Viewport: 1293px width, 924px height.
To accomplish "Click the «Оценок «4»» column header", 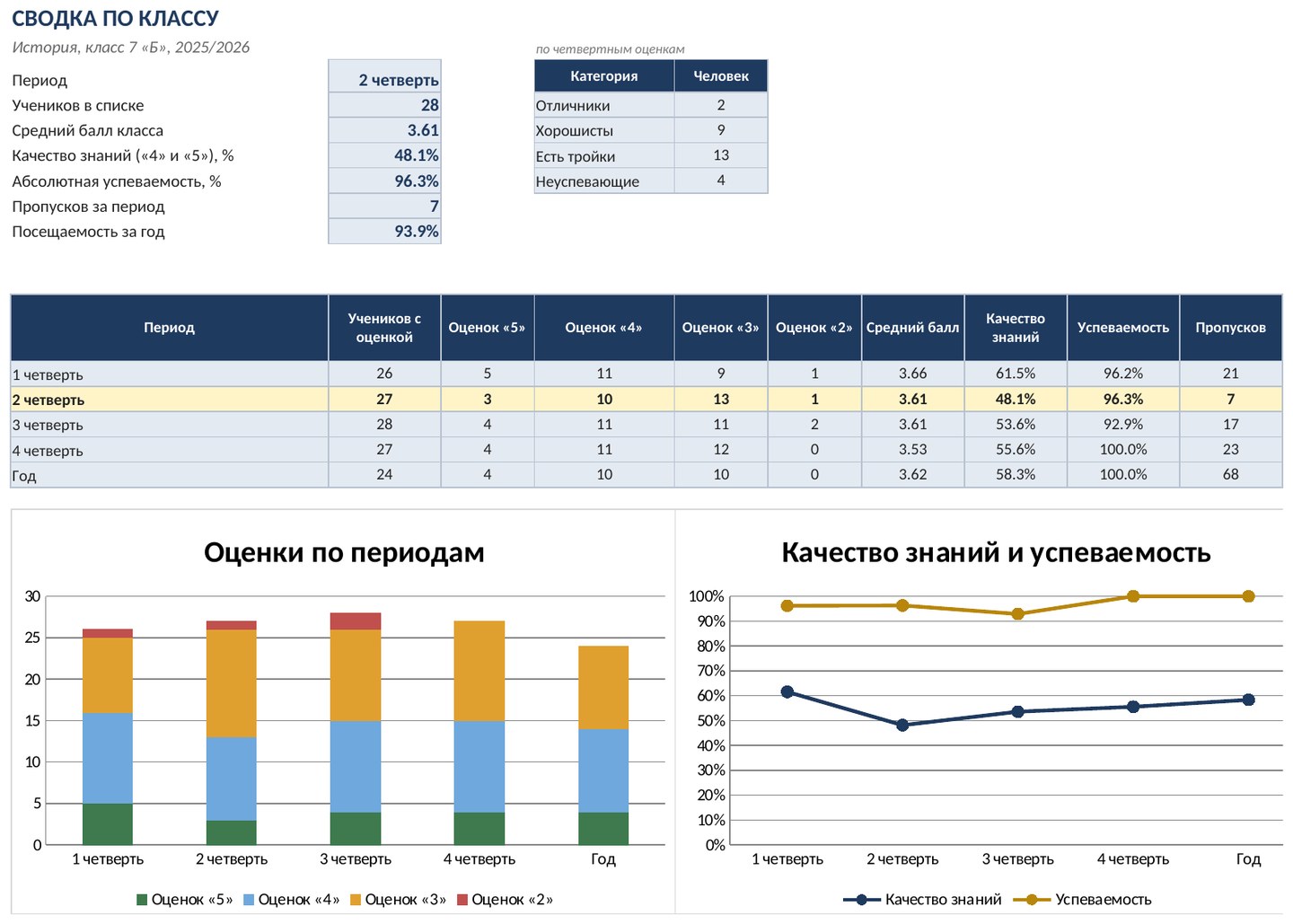I will click(604, 328).
